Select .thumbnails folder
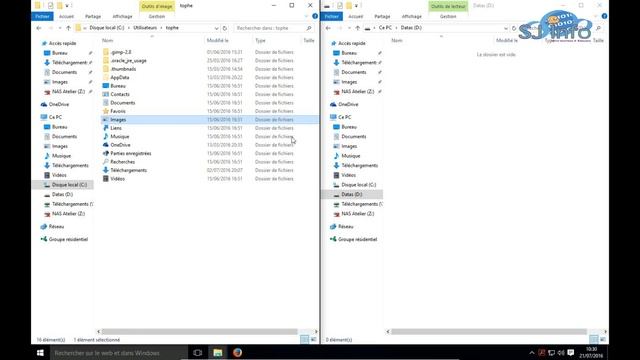Screen dimensions: 640x360 (123, 69)
